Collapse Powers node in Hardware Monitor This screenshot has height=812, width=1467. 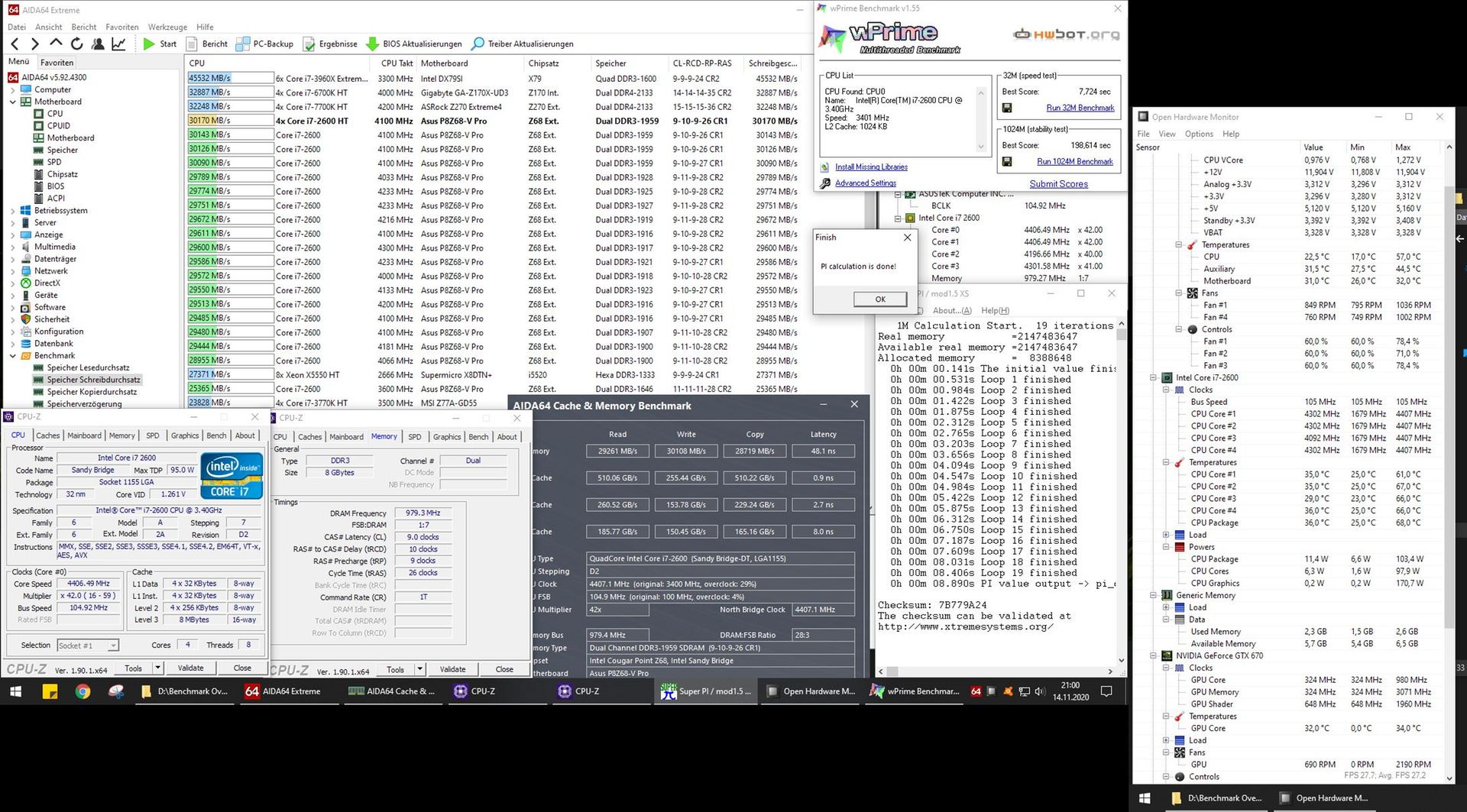tap(1166, 548)
